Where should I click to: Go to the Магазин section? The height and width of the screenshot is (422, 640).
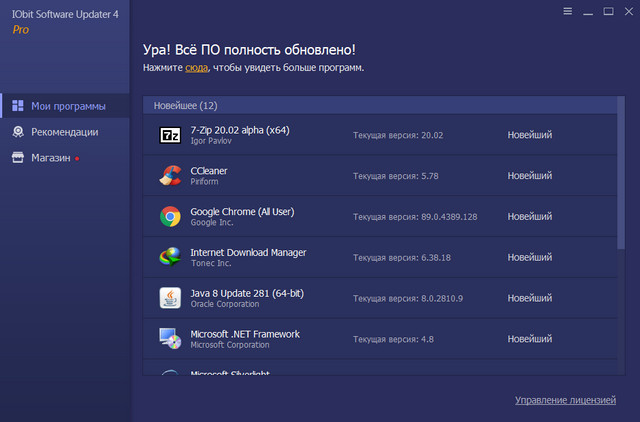pyautogui.click(x=50, y=158)
